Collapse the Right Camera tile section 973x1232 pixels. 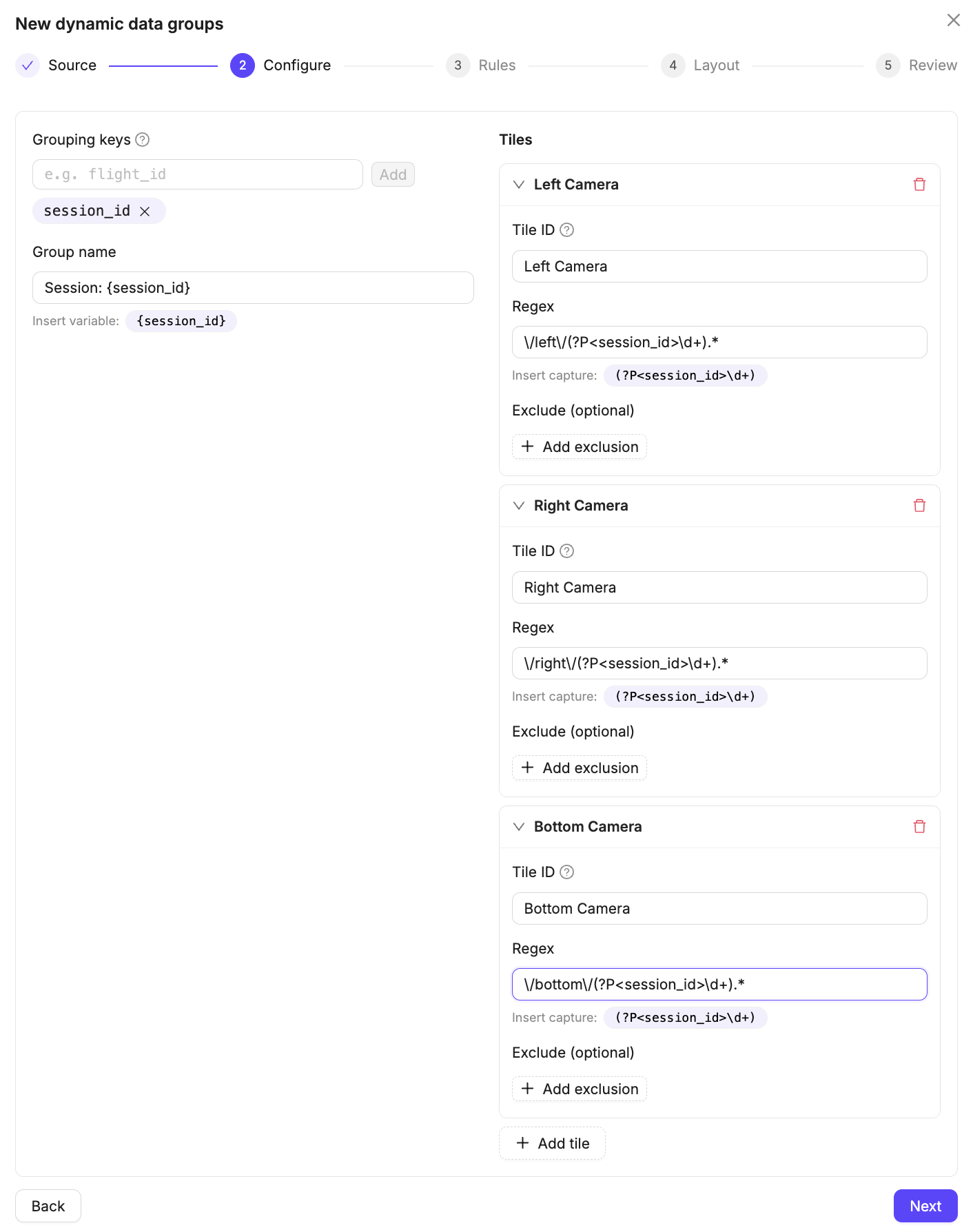tap(519, 506)
